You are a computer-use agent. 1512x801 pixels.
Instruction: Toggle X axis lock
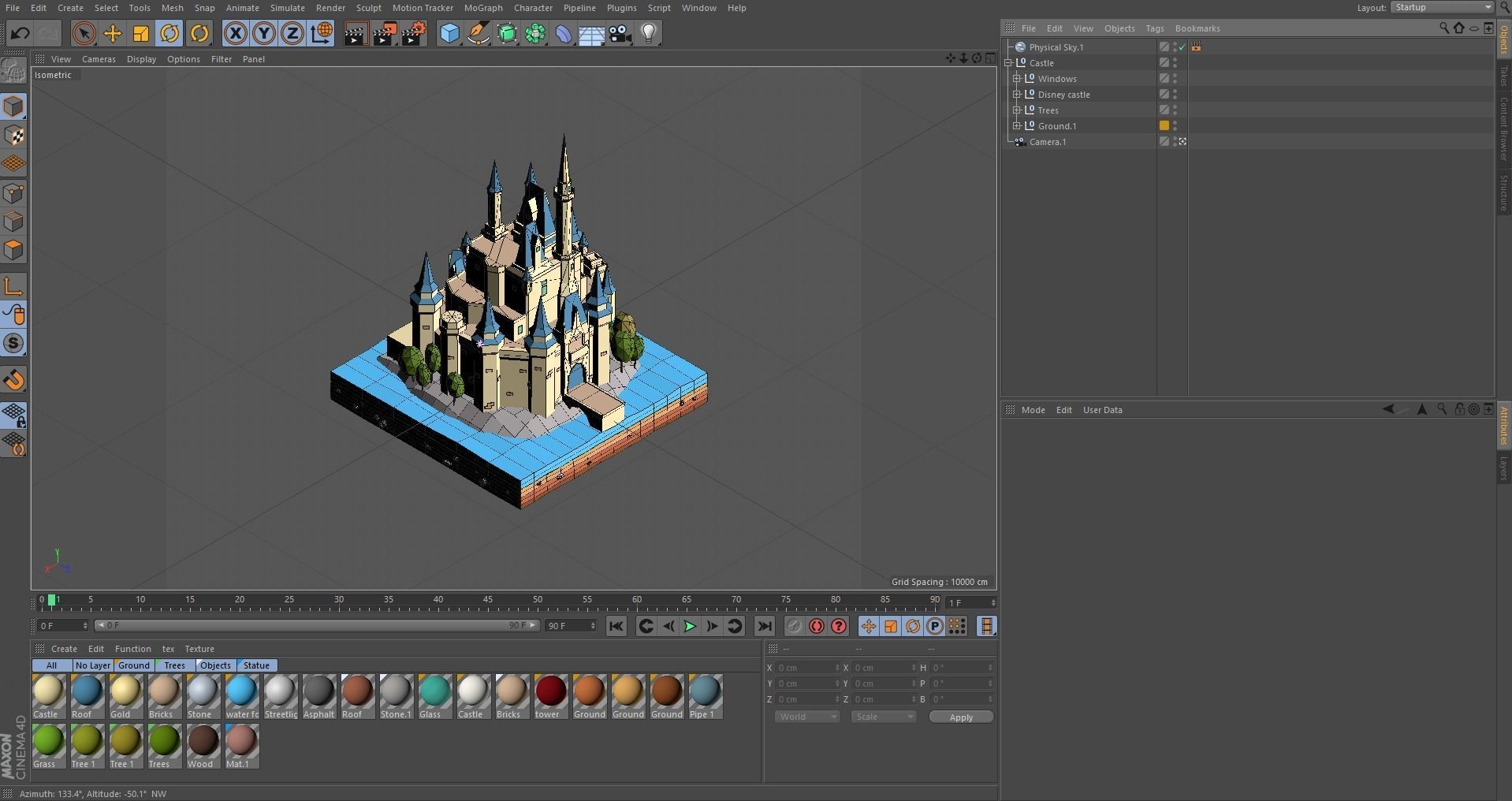click(235, 33)
